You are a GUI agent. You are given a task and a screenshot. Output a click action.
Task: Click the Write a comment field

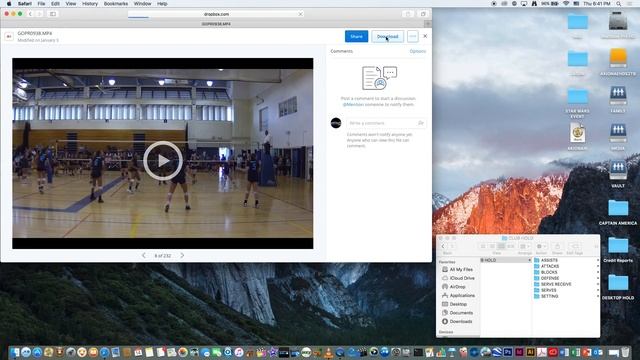[x=386, y=123]
